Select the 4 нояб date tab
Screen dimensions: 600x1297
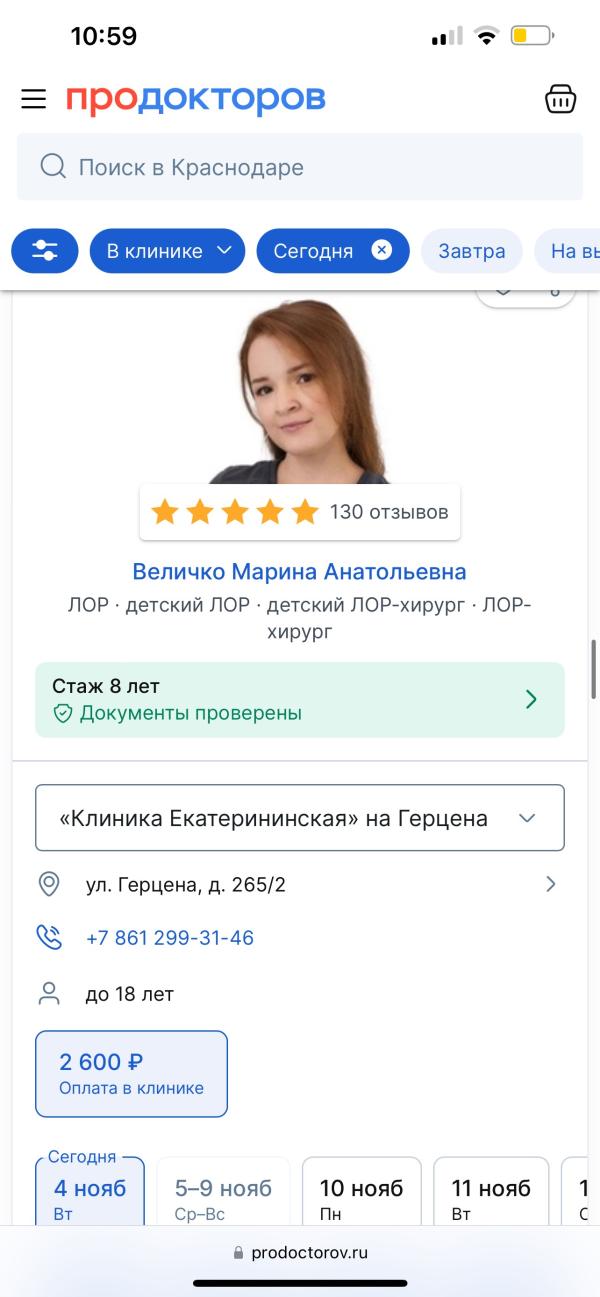[x=90, y=1190]
